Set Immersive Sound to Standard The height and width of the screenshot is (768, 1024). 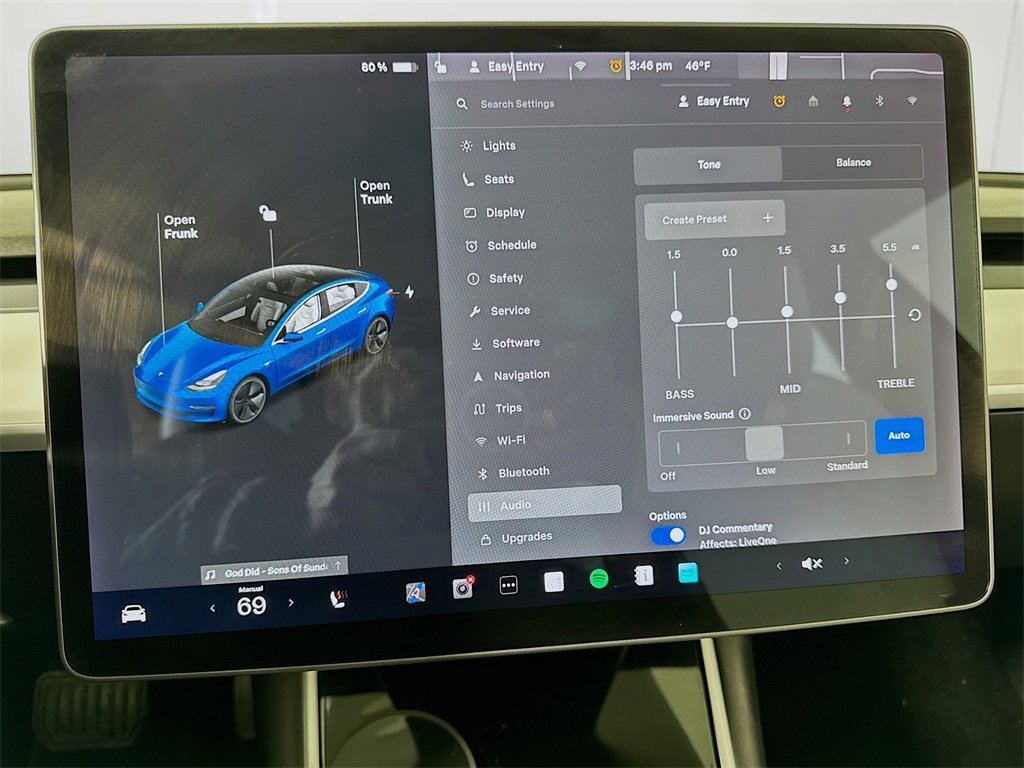coord(847,440)
